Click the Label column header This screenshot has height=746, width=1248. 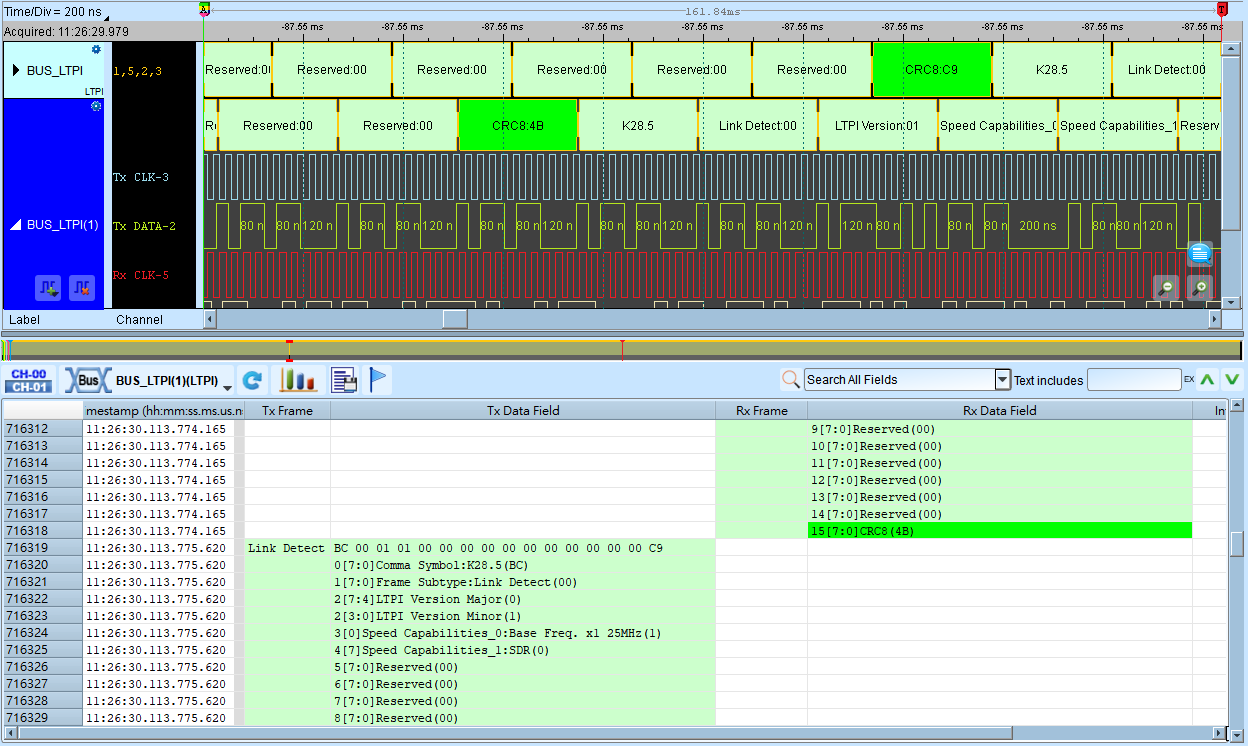[x=25, y=319]
